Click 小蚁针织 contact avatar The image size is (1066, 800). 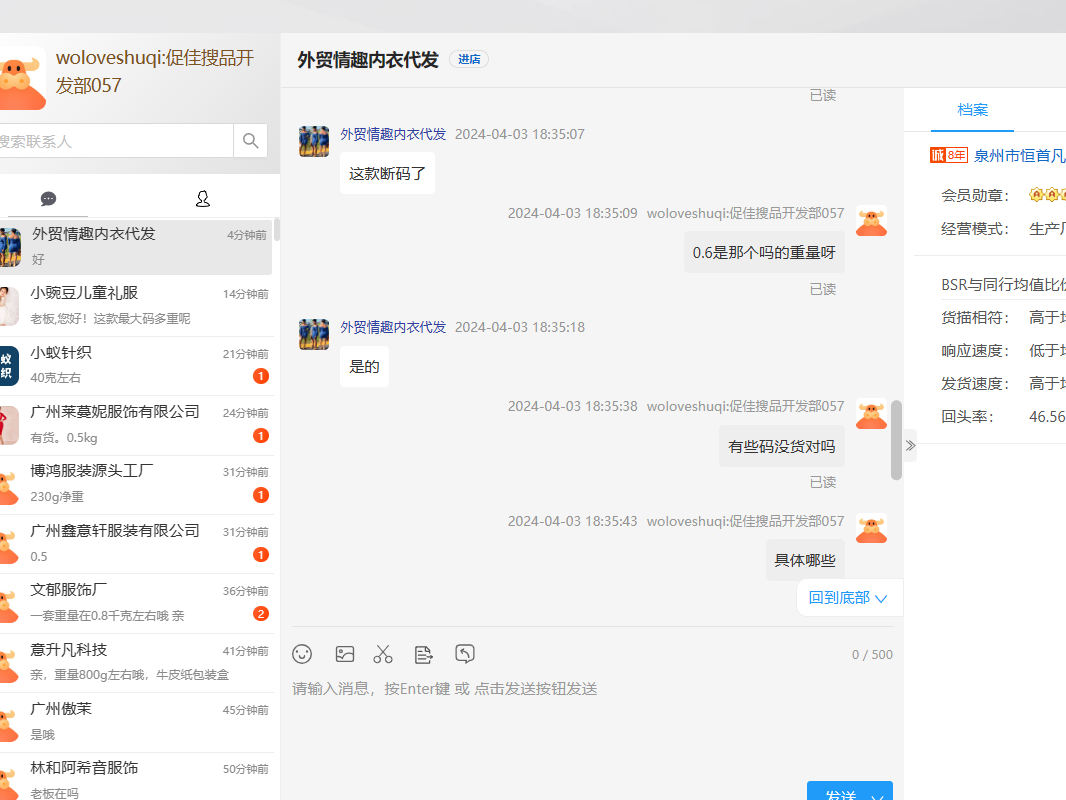(8, 365)
